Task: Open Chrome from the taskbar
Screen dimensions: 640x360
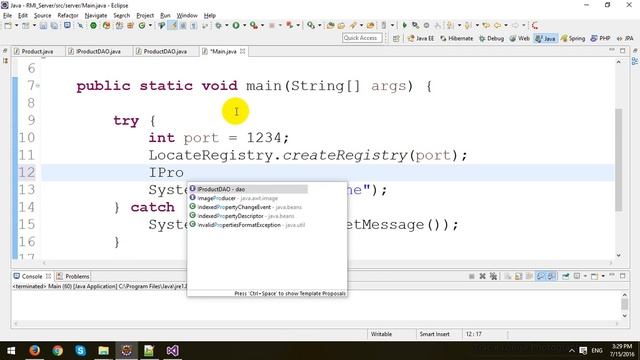Action: coord(58,350)
